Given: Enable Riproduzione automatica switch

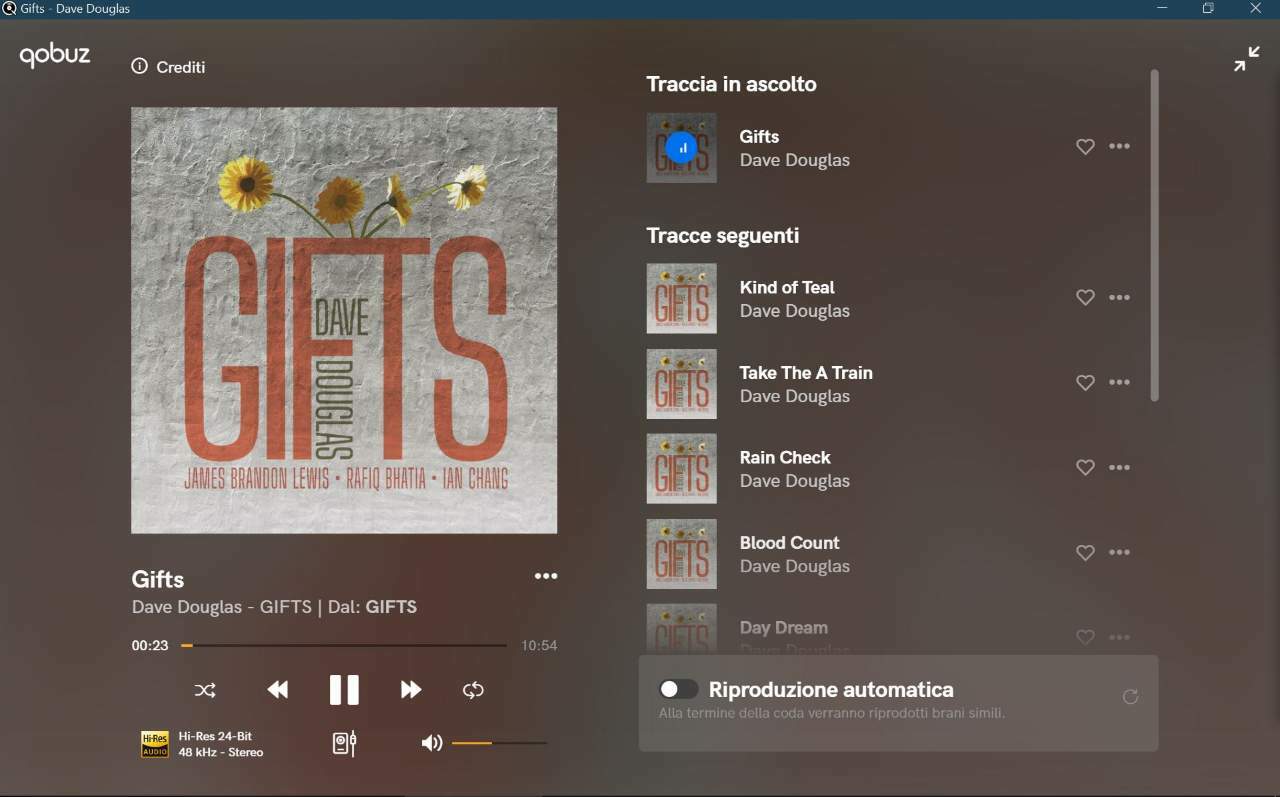Looking at the screenshot, I should tap(678, 689).
